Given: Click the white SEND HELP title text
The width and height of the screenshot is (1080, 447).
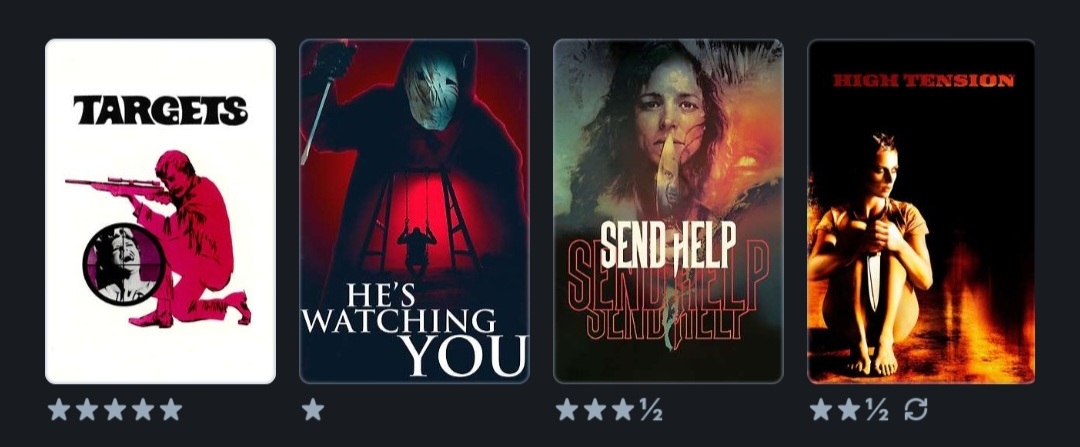Looking at the screenshot, I should [668, 245].
